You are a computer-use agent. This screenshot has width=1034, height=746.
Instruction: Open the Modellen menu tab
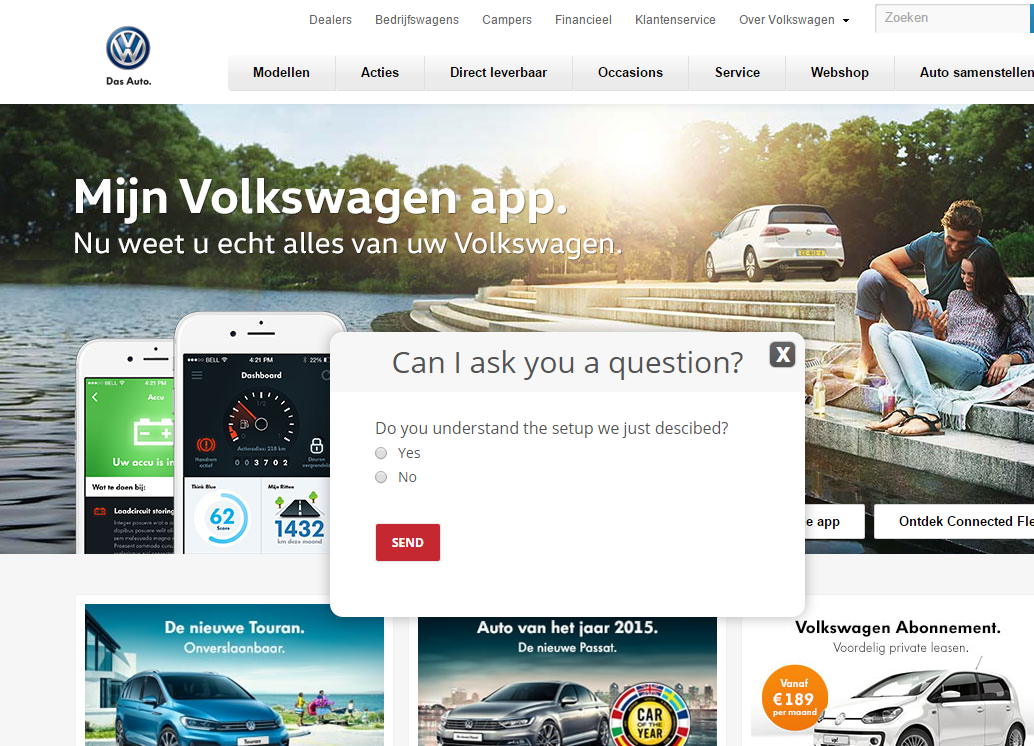(x=282, y=73)
